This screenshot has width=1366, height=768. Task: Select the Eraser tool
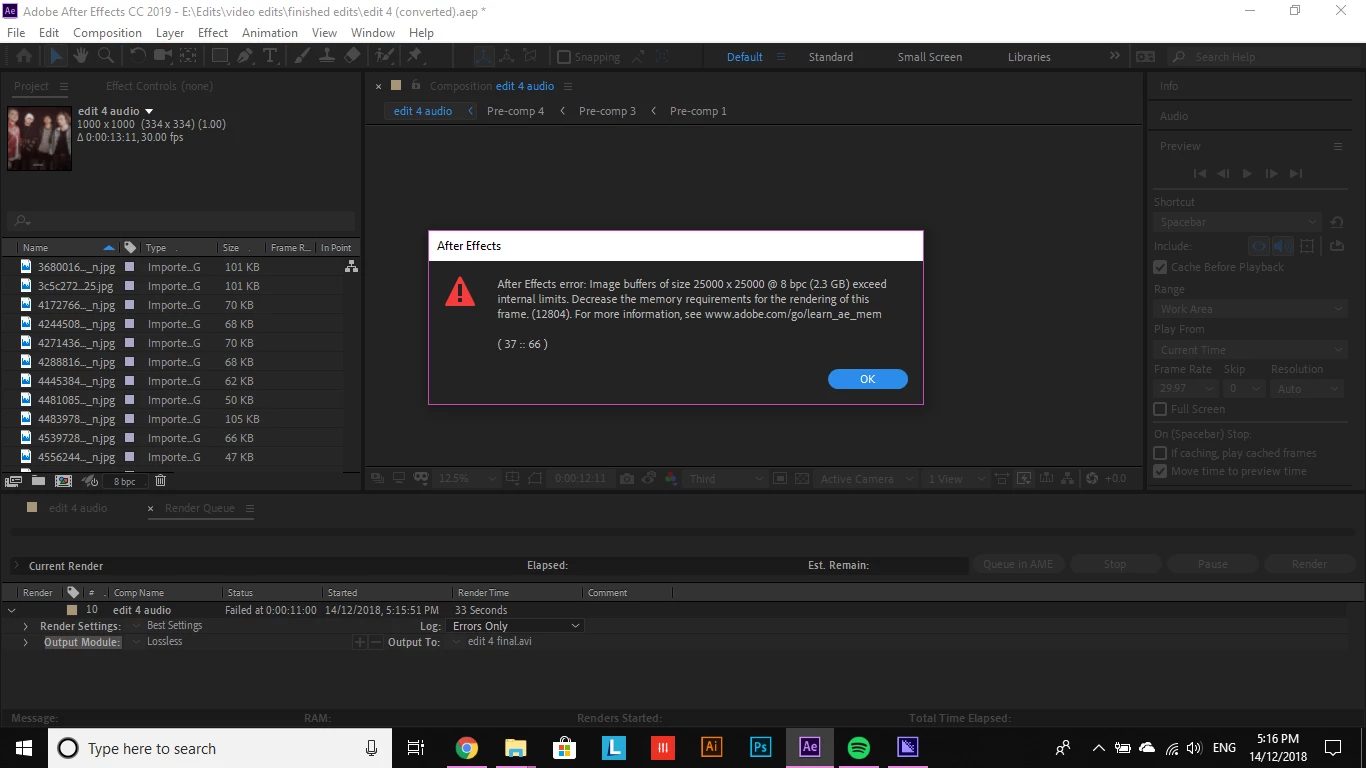352,57
